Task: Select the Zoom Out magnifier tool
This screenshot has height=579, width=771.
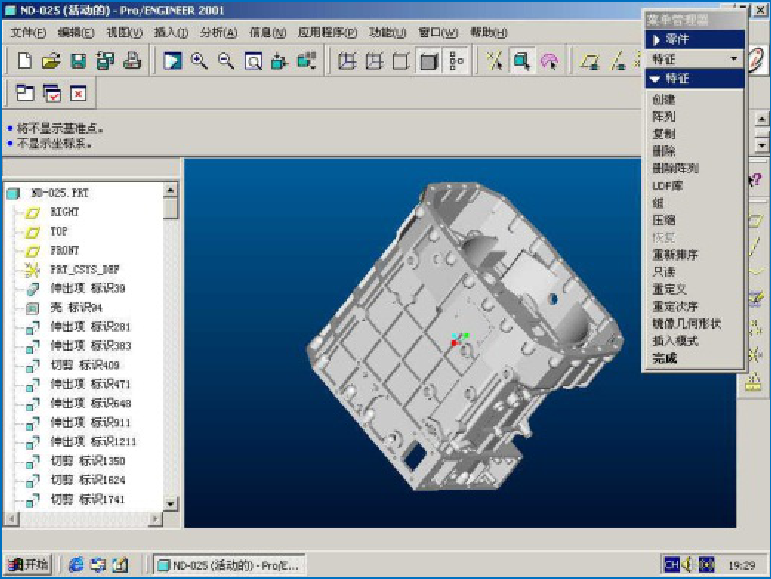Action: coord(226,61)
